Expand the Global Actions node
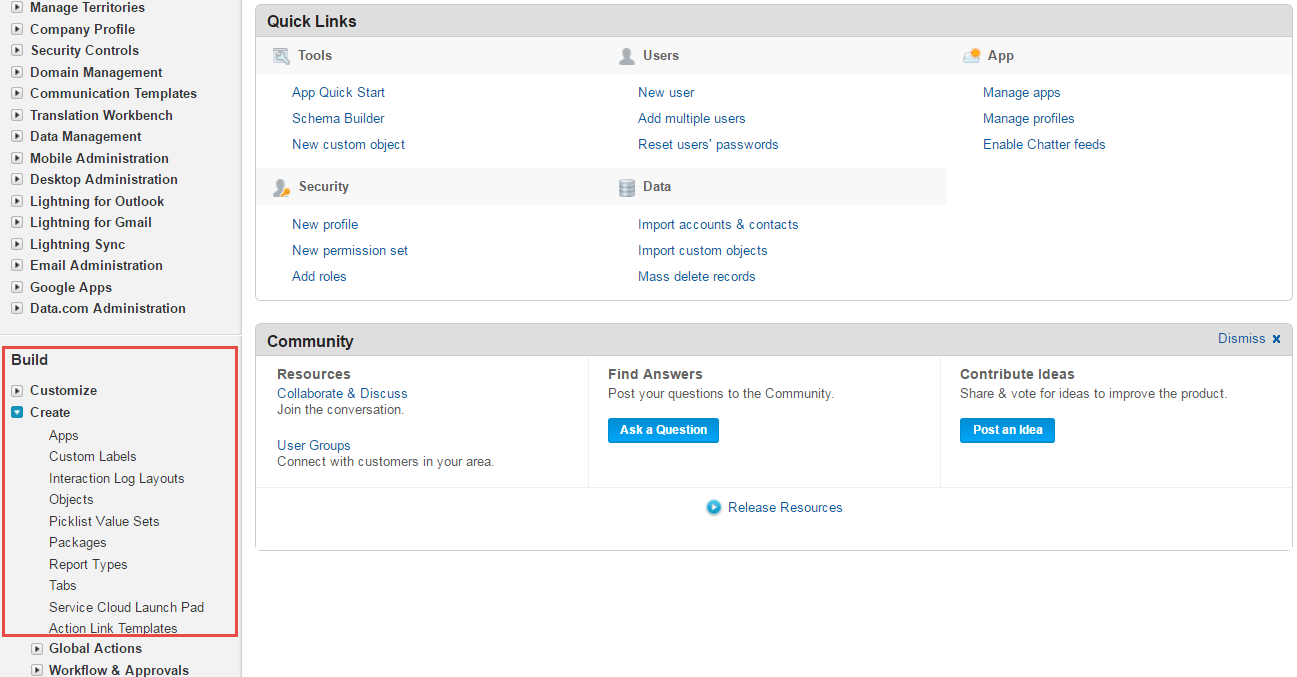The image size is (1297, 677). tap(37, 648)
